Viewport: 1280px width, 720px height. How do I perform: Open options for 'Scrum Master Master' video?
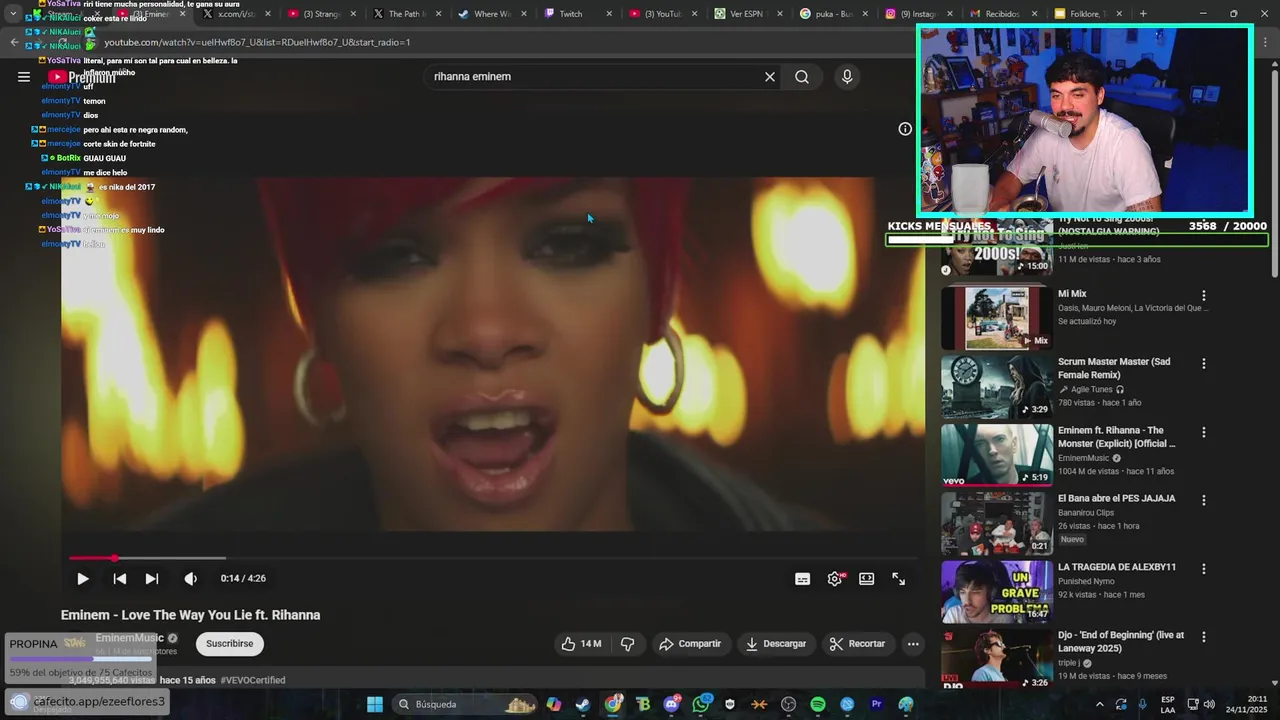pos(1204,364)
